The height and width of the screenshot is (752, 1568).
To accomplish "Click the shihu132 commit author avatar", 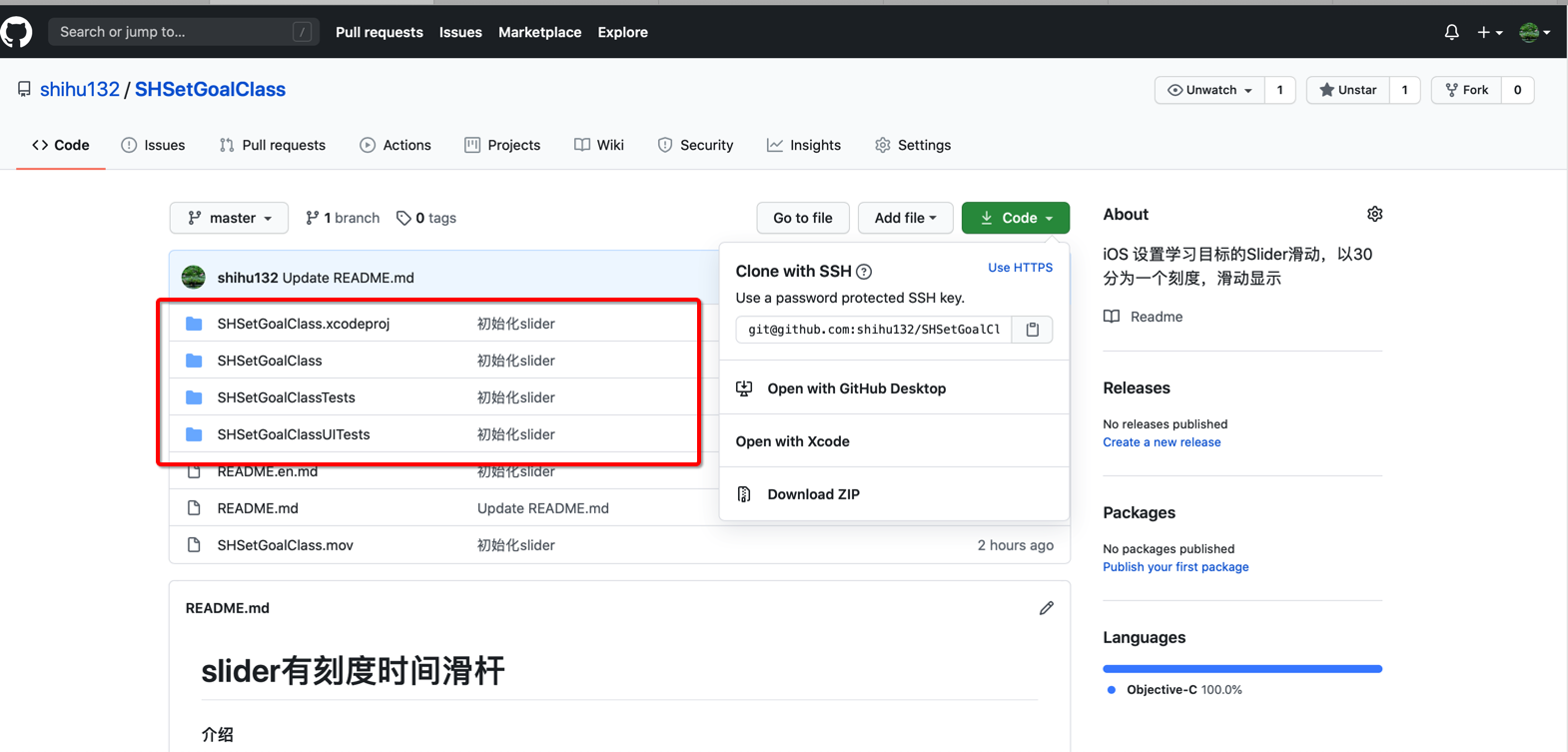I will [x=194, y=278].
